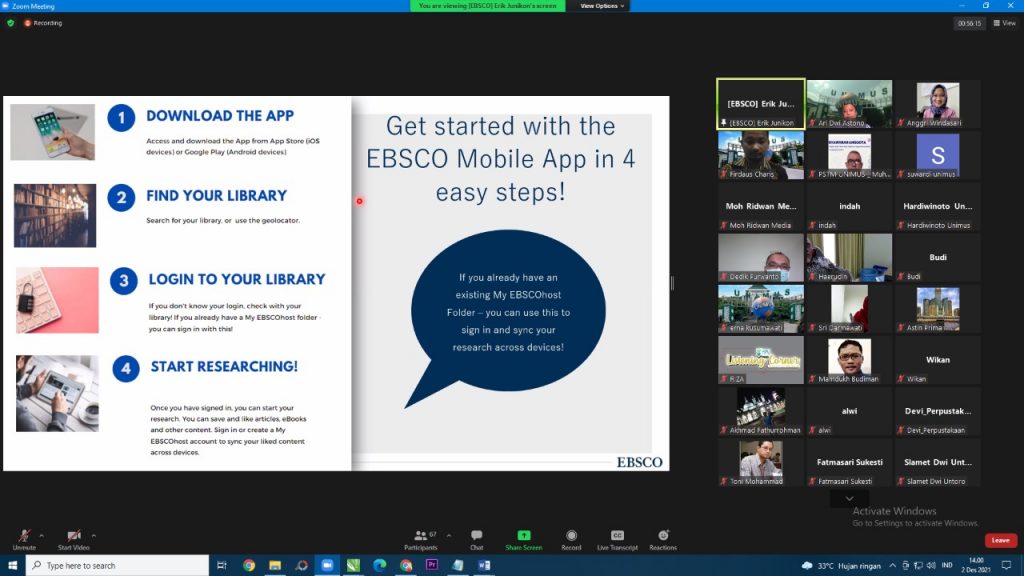Click the LOGIN TO YOUR LIBRARY heading

point(236,279)
